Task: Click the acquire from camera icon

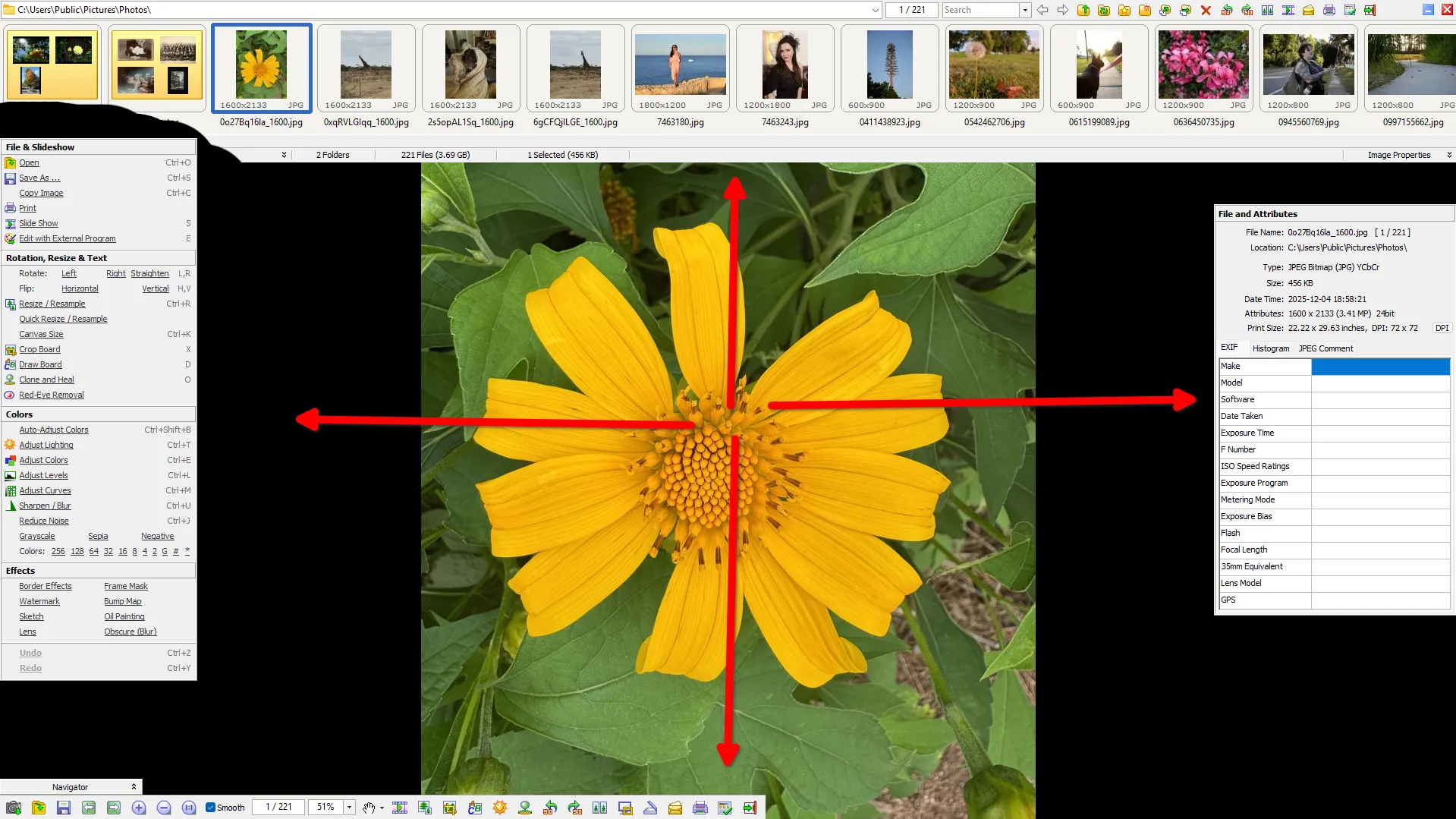Action: point(13,808)
